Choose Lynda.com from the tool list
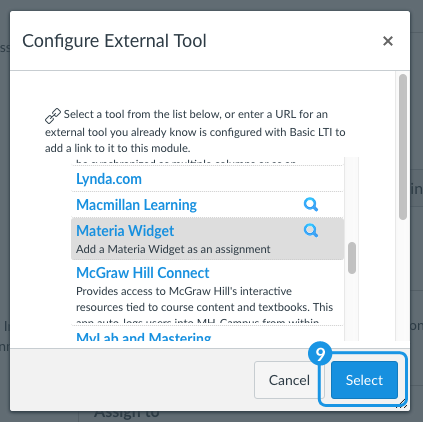The height and width of the screenshot is (422, 423). pyautogui.click(x=109, y=179)
